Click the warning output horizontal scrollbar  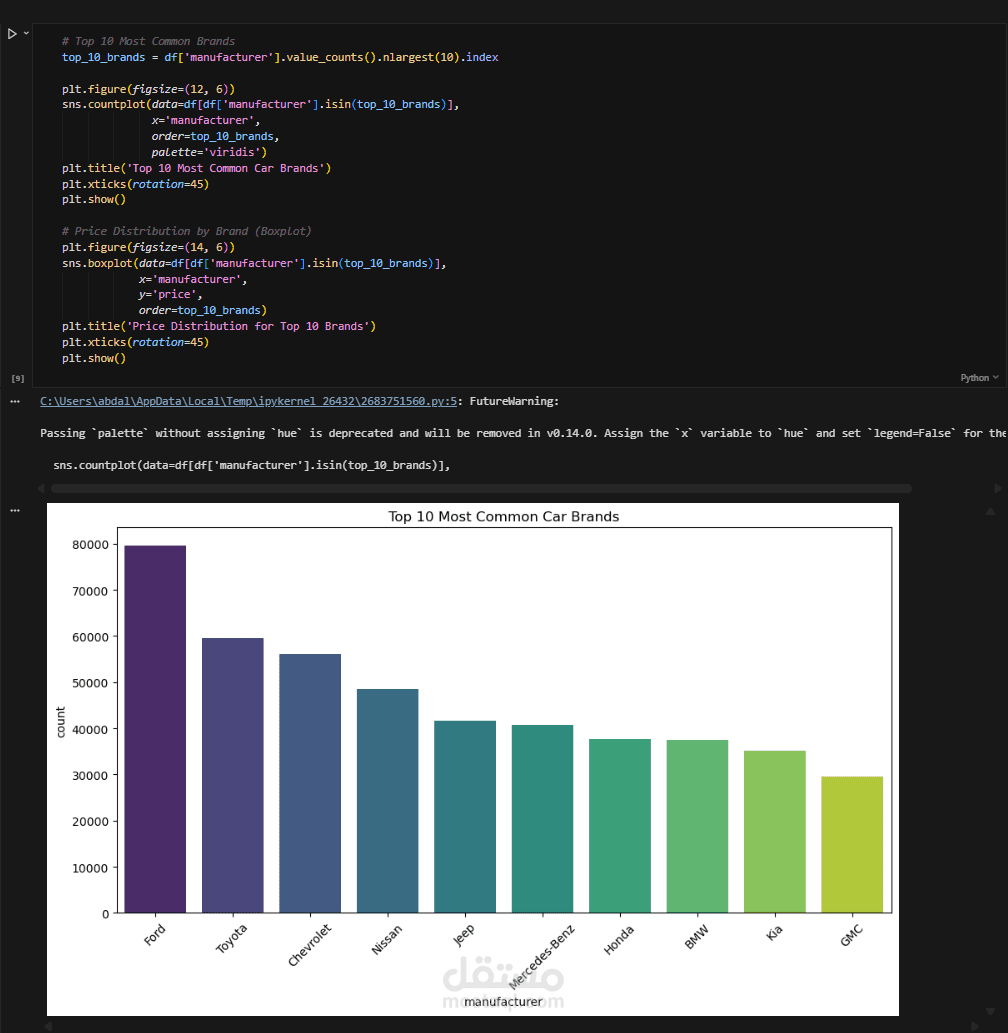(x=481, y=488)
